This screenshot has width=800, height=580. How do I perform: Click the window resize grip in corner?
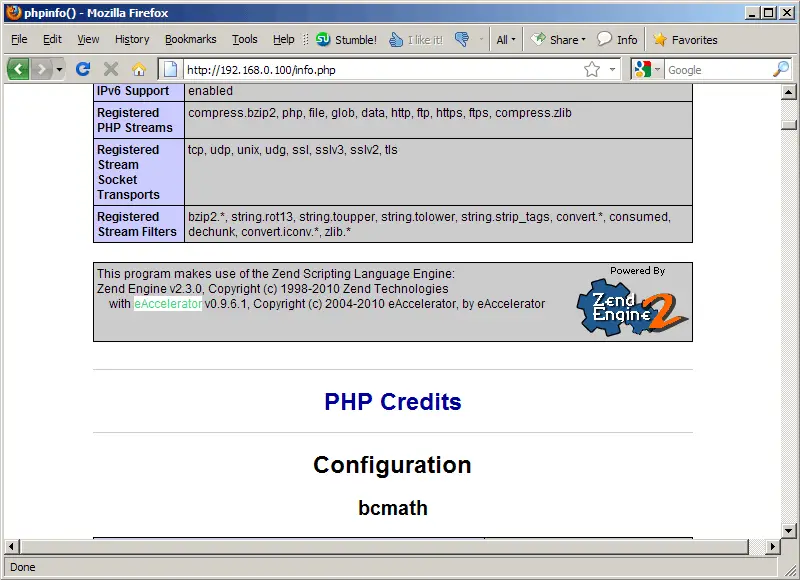point(790,569)
